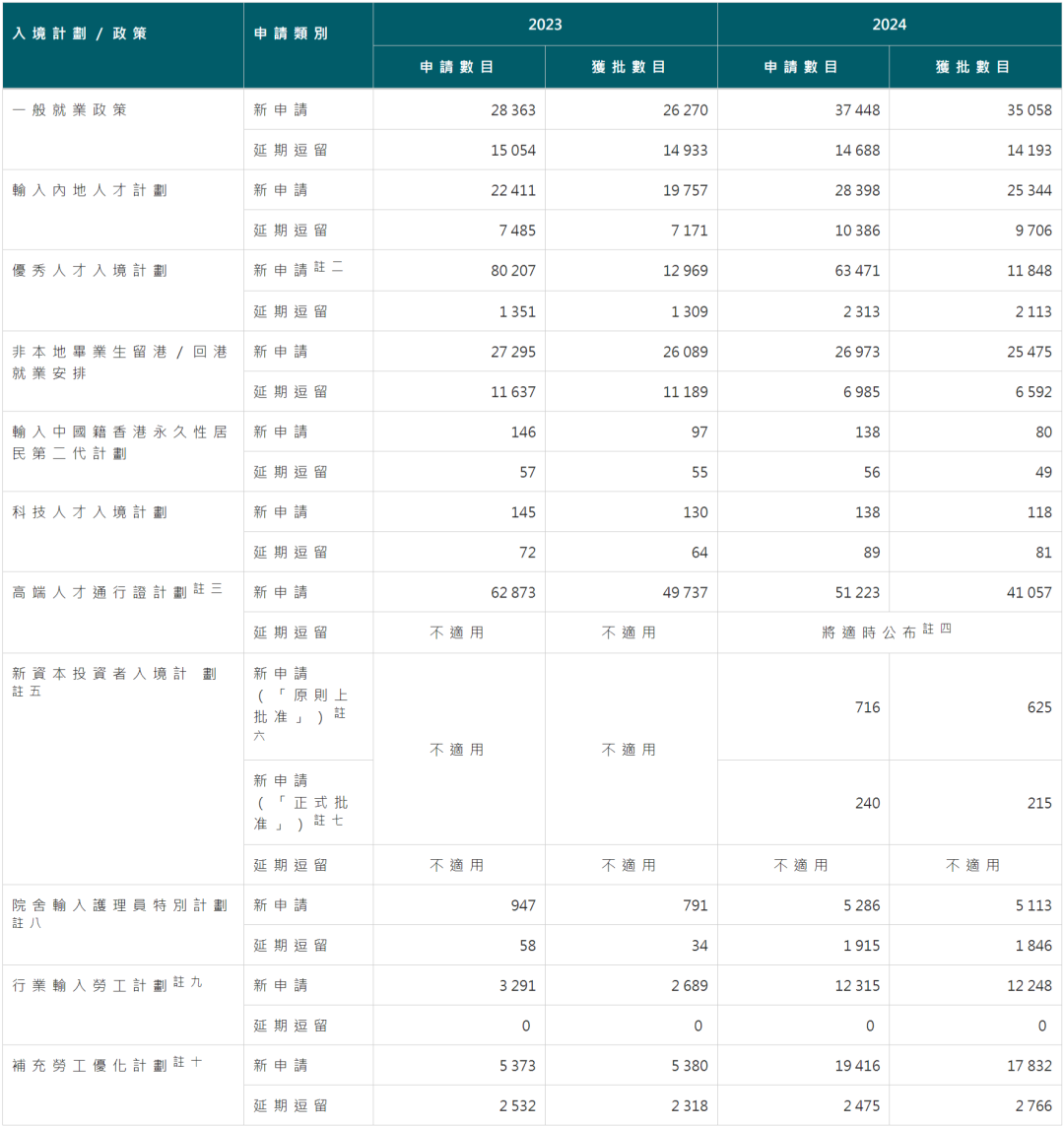Select the 2023 year header
1064x1128 pixels.
[x=545, y=25]
